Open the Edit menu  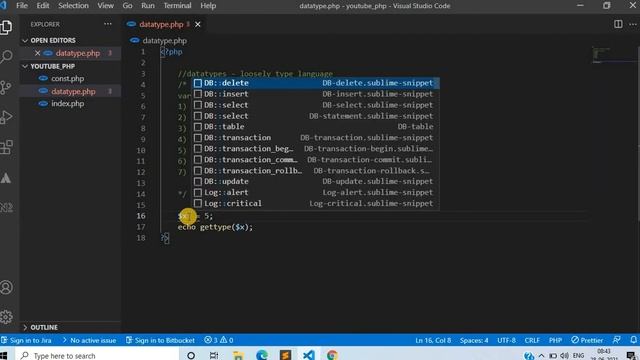[x=43, y=6]
